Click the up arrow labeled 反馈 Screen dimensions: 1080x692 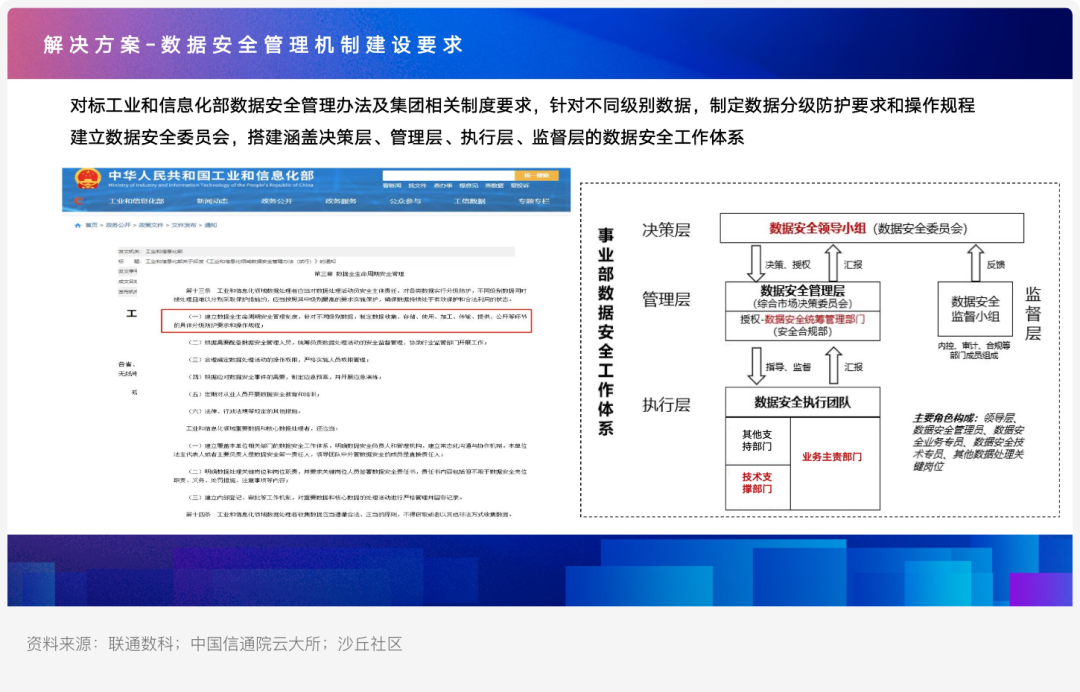(x=974, y=263)
